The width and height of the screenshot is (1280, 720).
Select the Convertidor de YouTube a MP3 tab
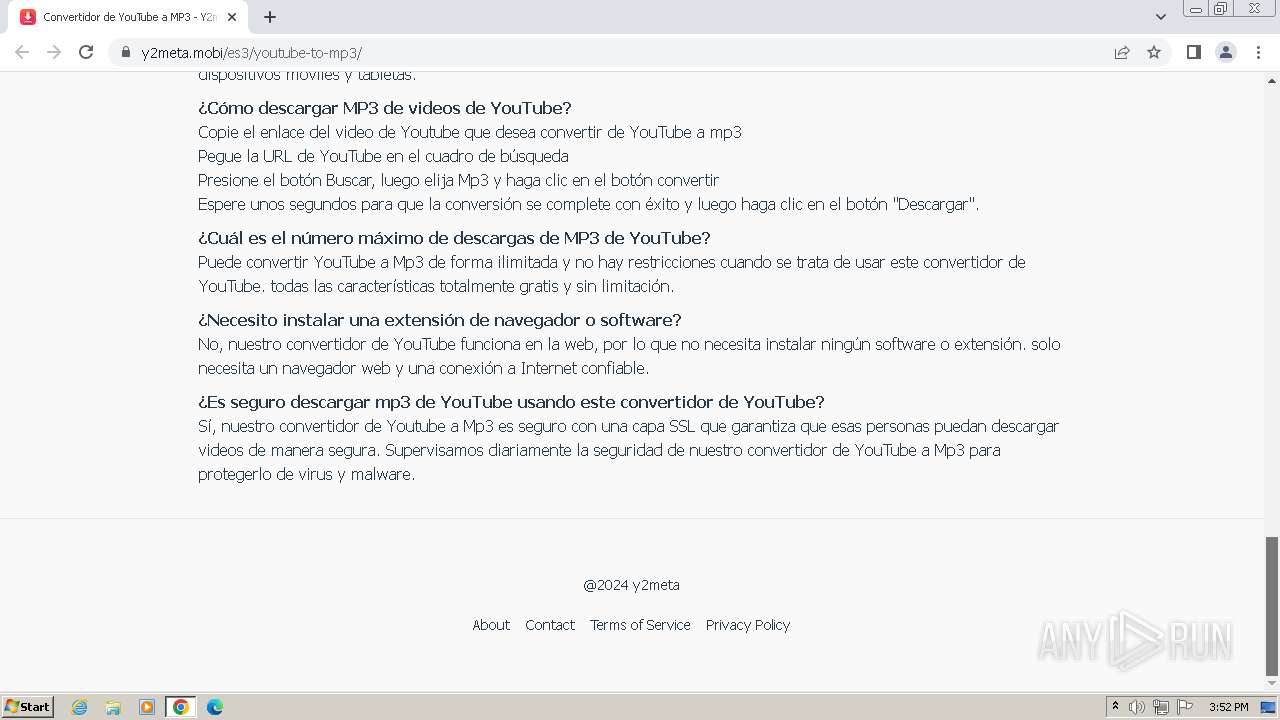point(129,17)
